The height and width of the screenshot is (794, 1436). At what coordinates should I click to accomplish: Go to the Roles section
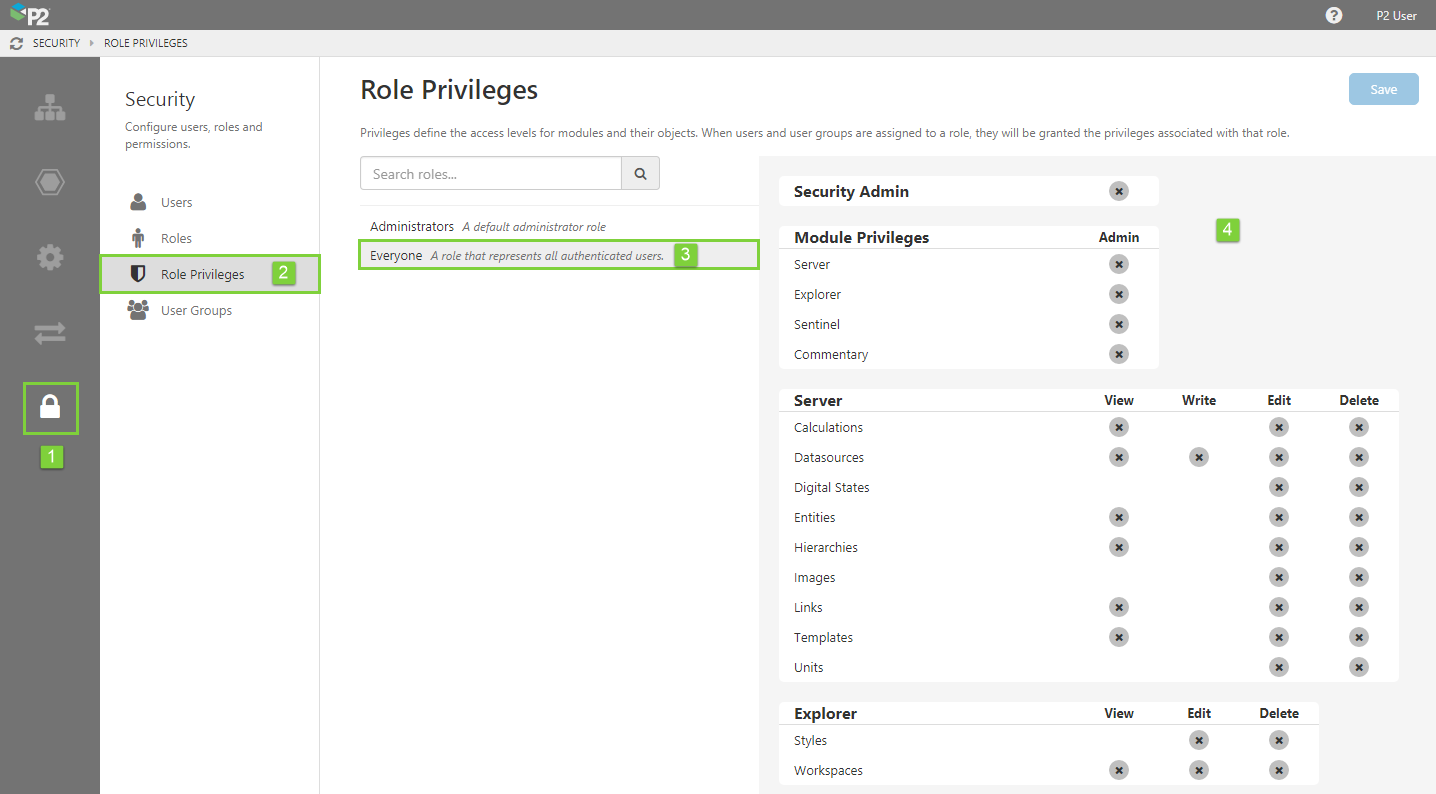[x=176, y=238]
